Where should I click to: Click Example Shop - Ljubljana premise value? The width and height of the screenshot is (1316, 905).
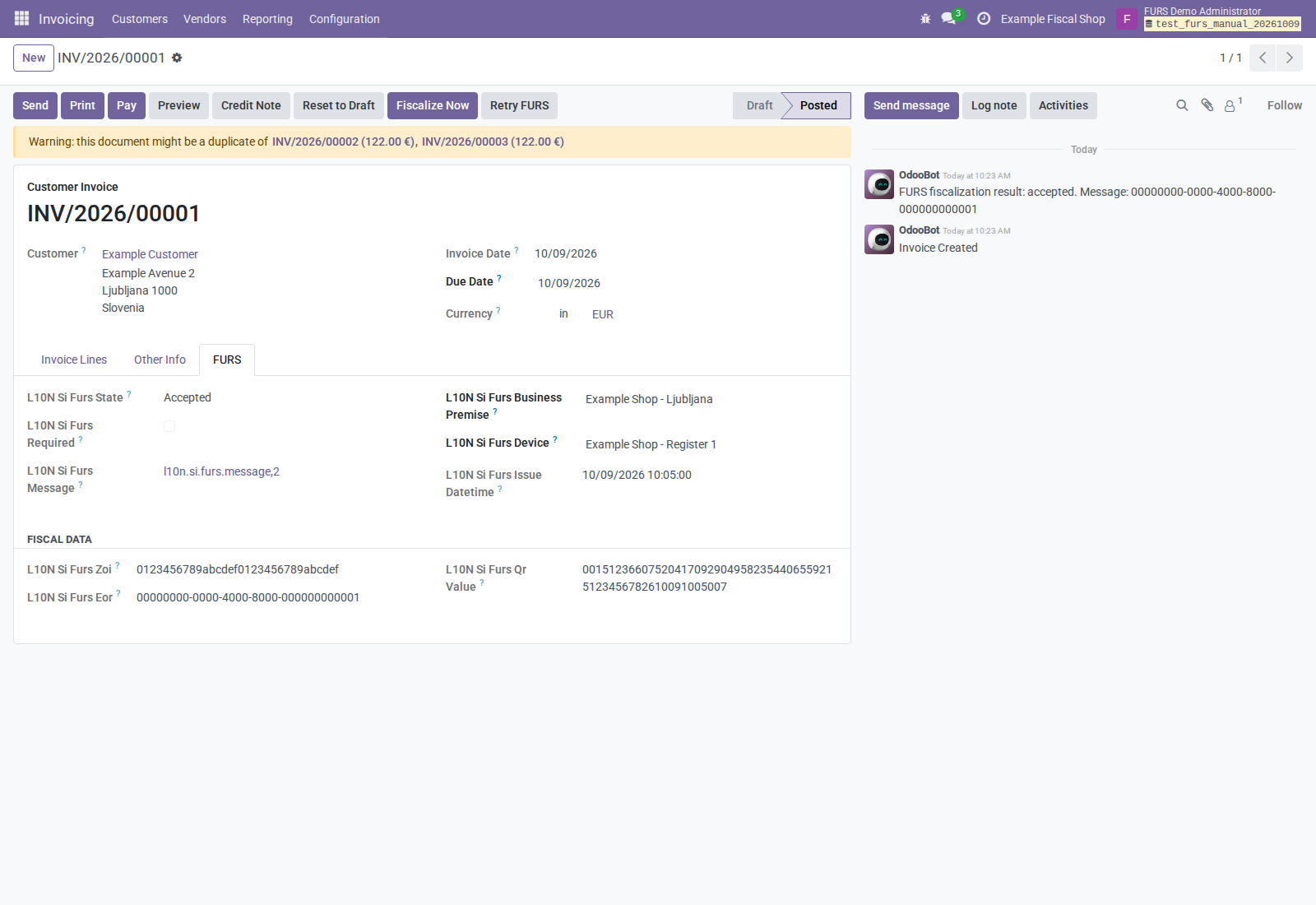click(649, 399)
